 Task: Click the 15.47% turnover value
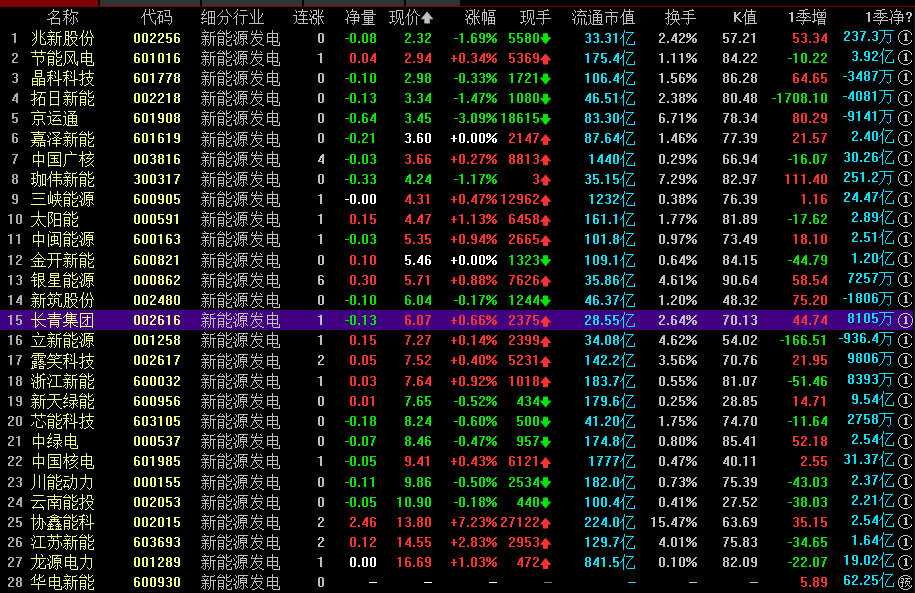coord(673,522)
